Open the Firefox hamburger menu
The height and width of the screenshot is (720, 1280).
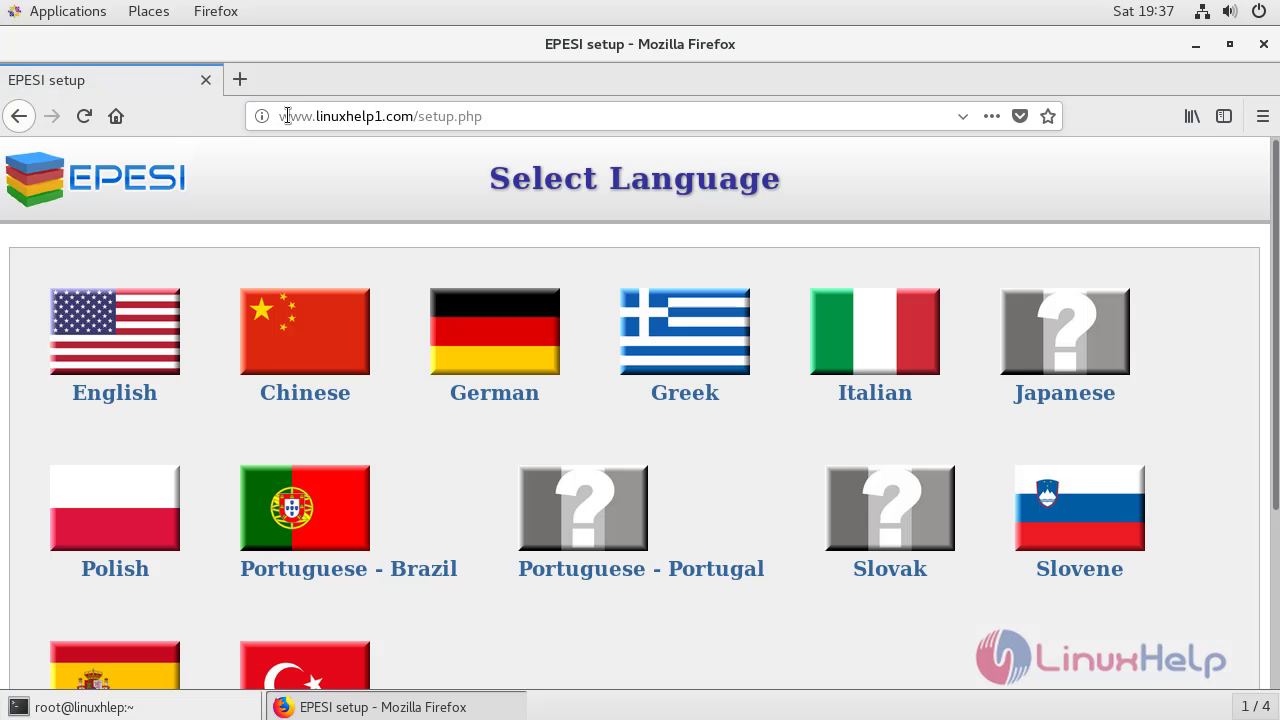pos(1262,116)
